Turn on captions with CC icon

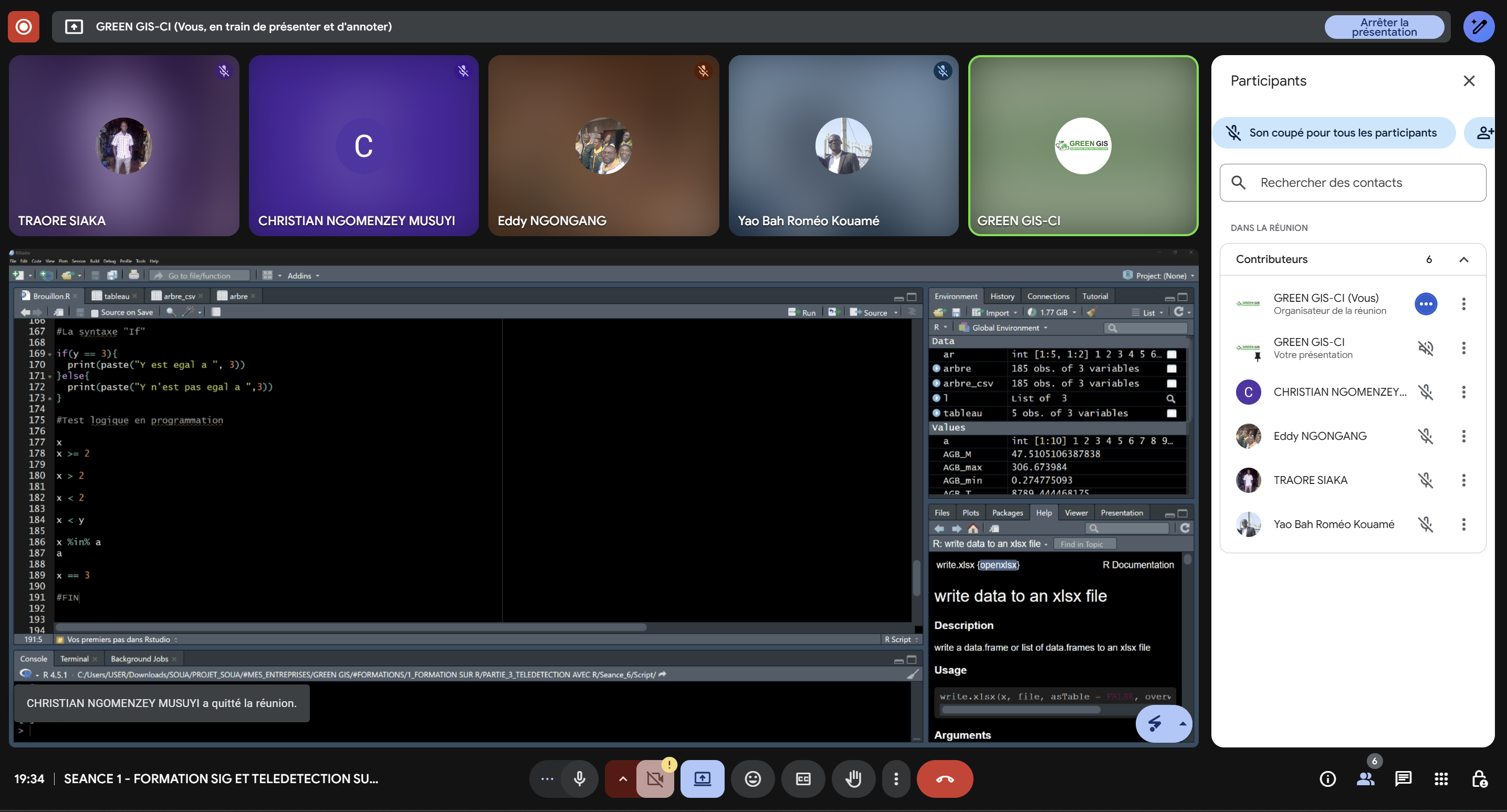pos(803,779)
